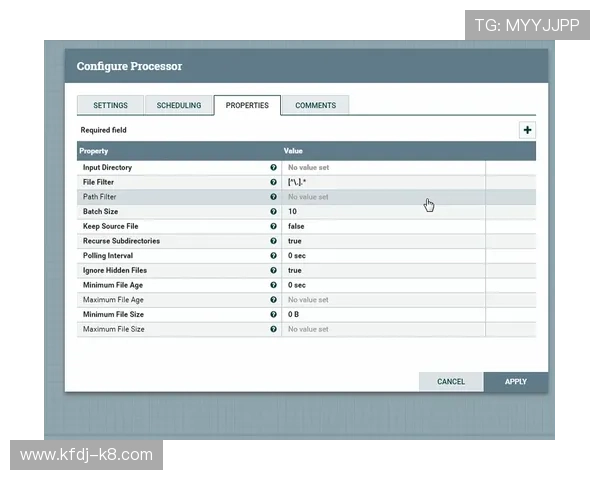Viewport: 600px width, 480px height.
Task: Show help for Path Filter property
Action: point(273,197)
